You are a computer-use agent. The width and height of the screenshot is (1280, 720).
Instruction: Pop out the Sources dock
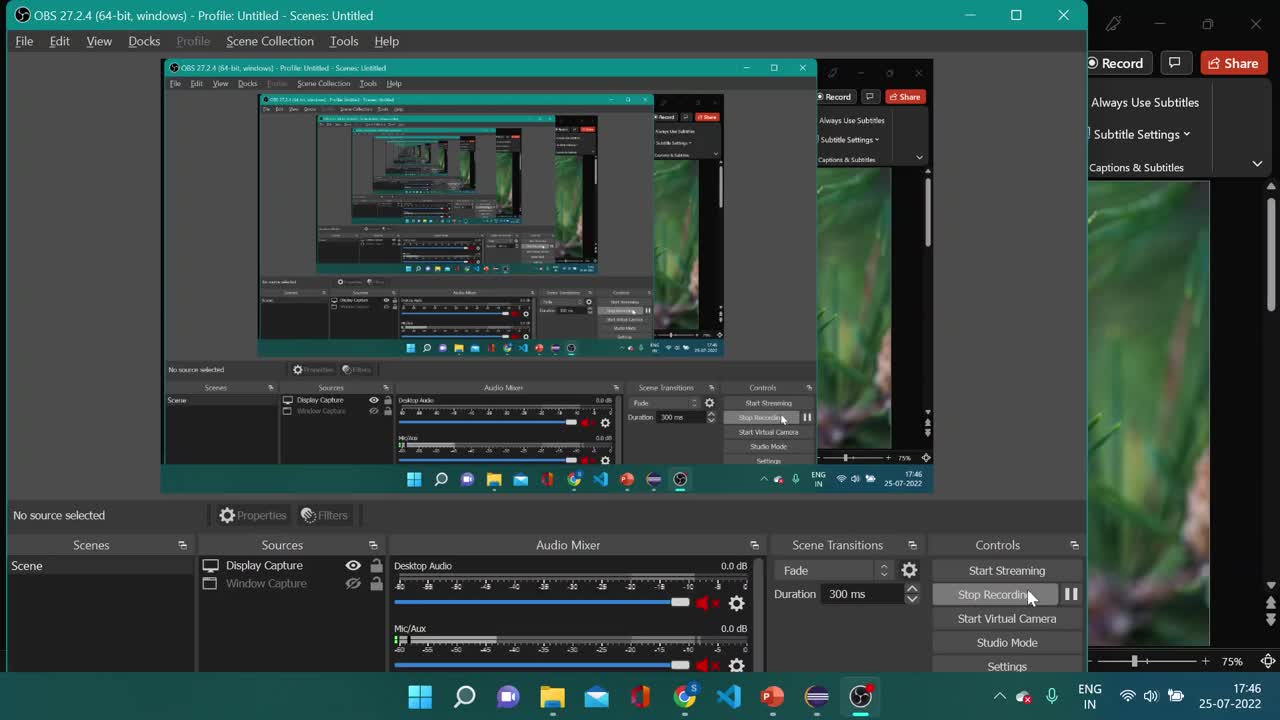click(373, 545)
